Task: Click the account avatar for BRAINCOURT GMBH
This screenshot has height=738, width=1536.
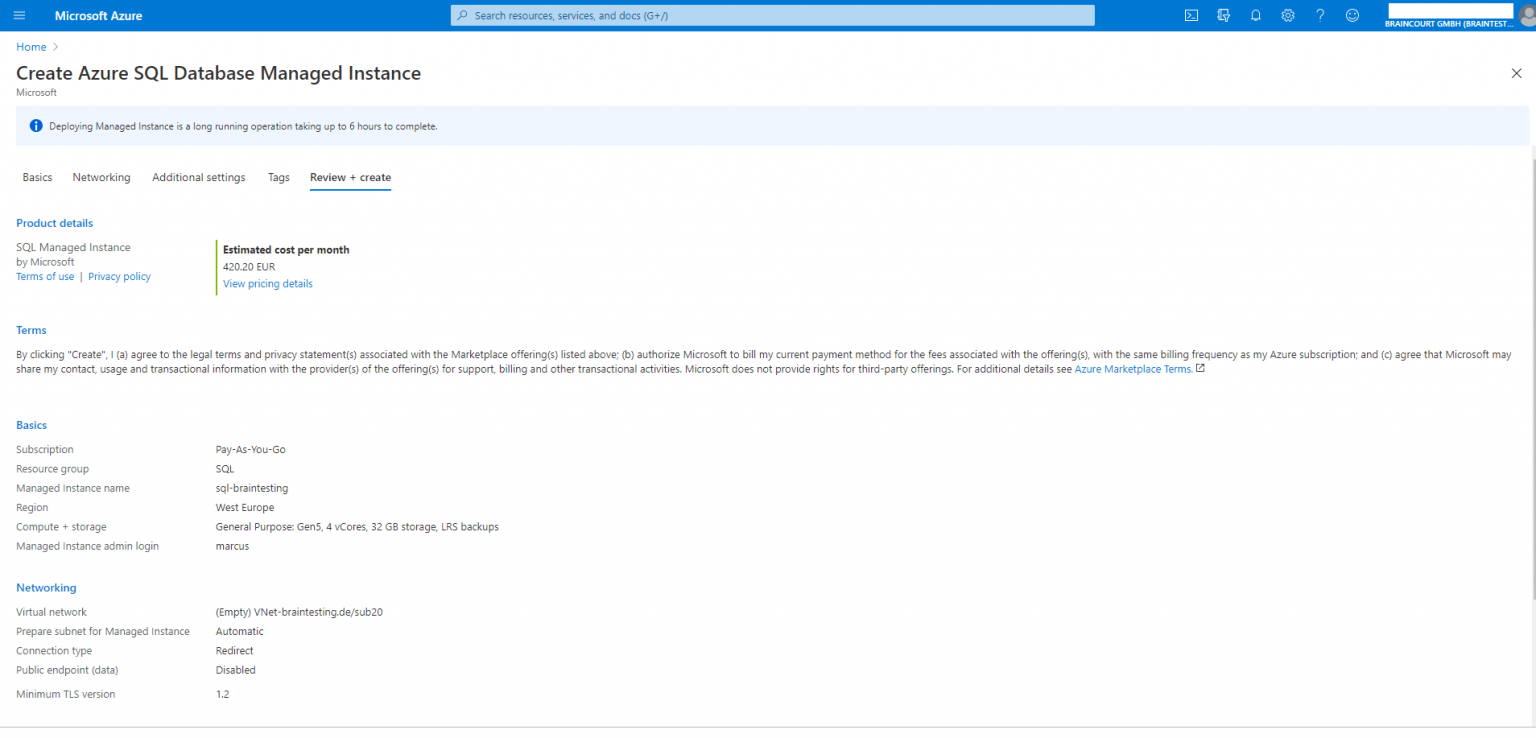Action: click(x=1526, y=15)
